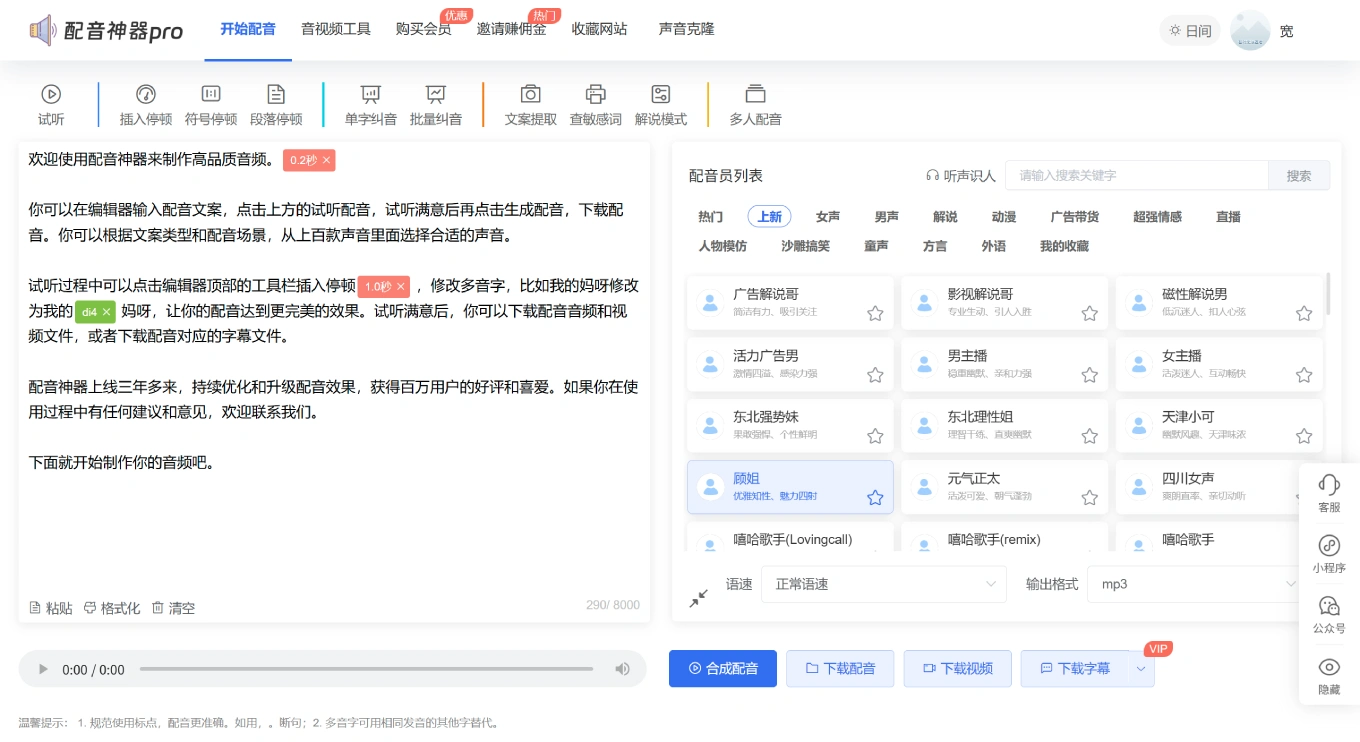Click the speaker volume icon in audio player

[x=622, y=669]
